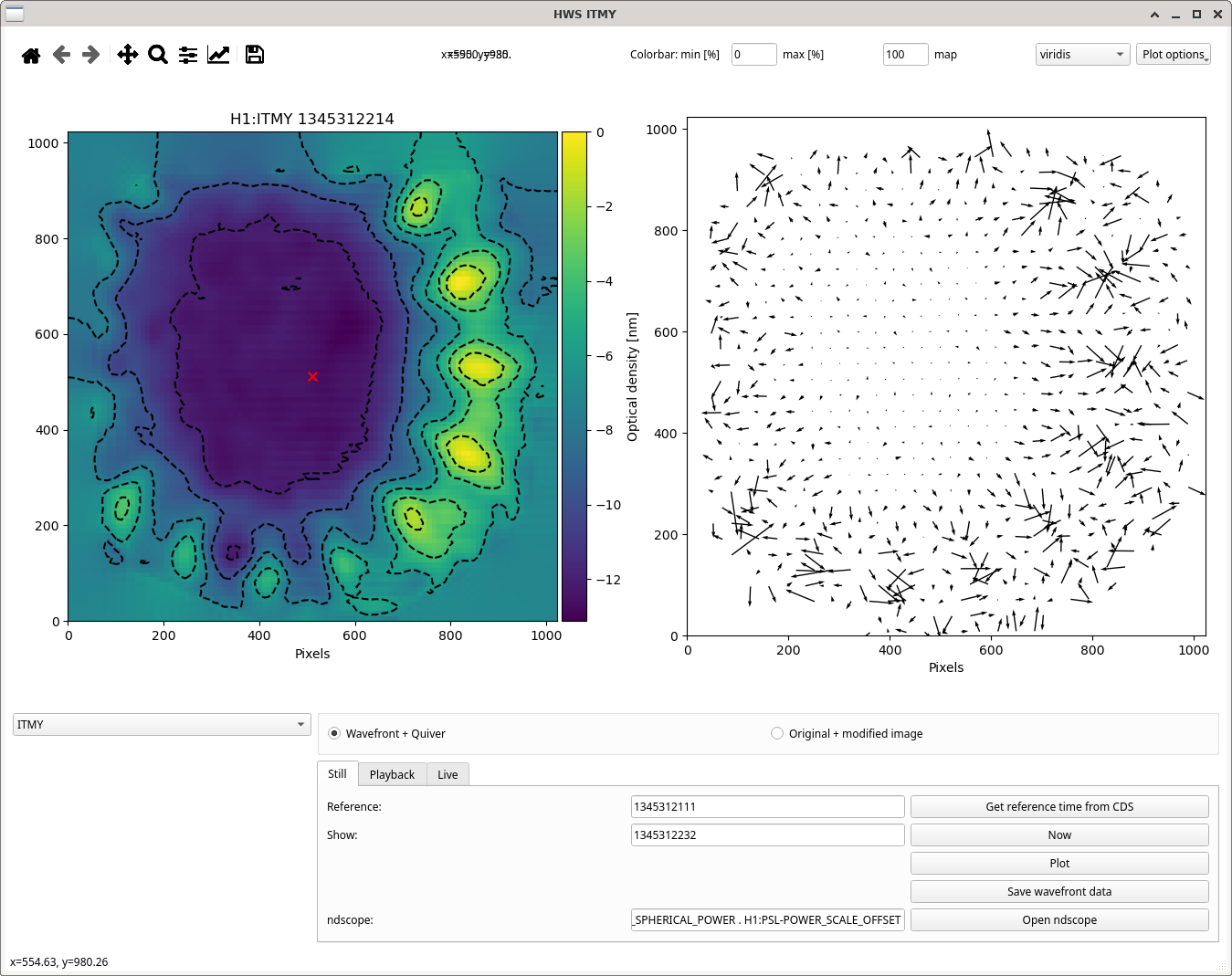Click the Plot button

pos(1059,863)
